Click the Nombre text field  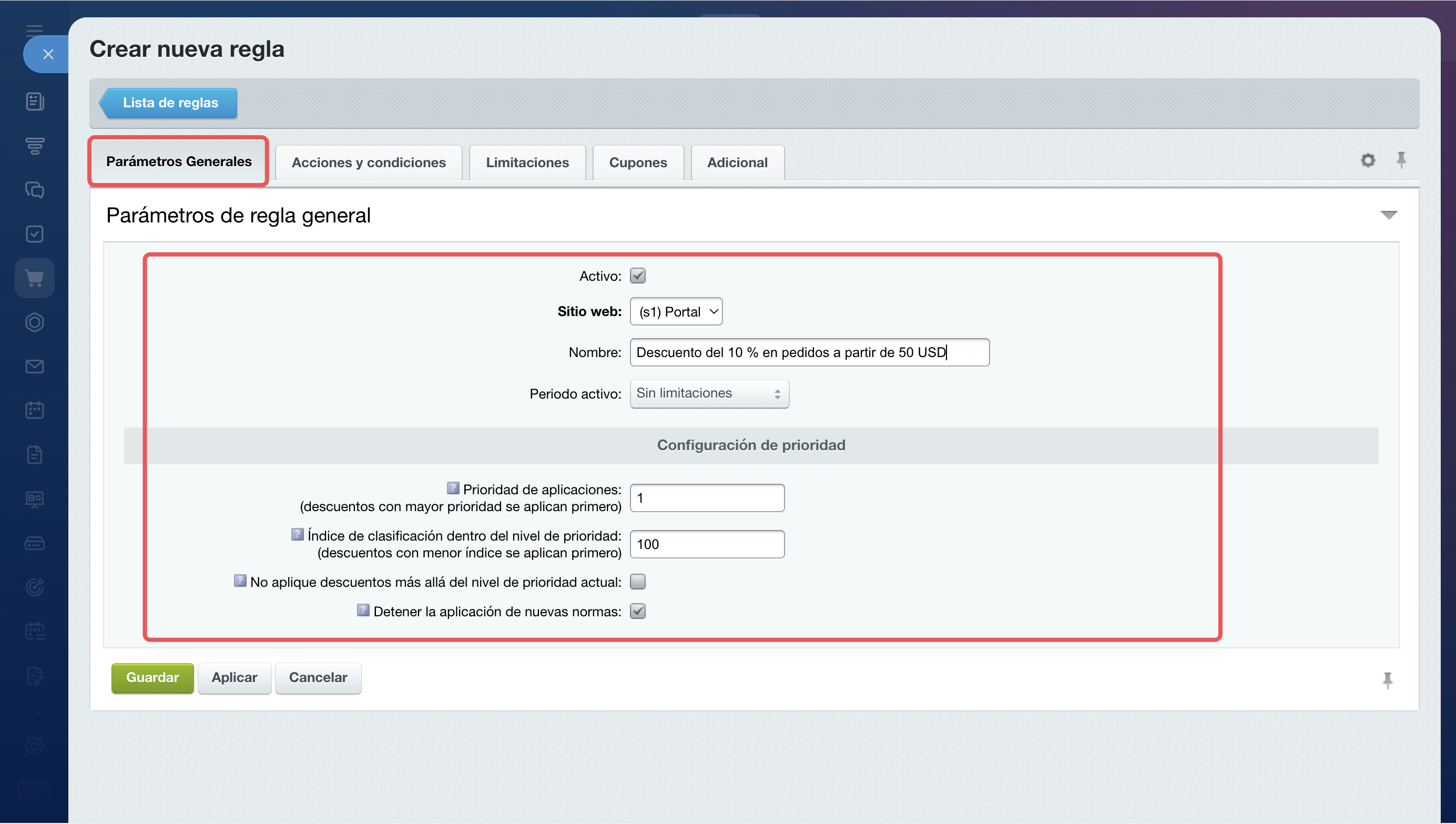coord(809,352)
